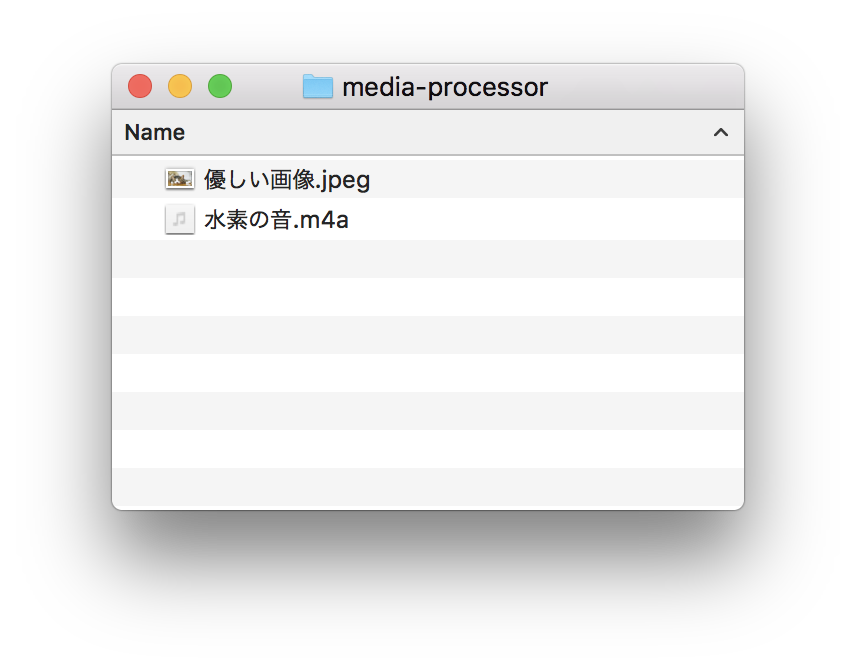856x670 pixels.
Task: Click the empty area right of 水素の音.m4a name
Action: pos(546,220)
